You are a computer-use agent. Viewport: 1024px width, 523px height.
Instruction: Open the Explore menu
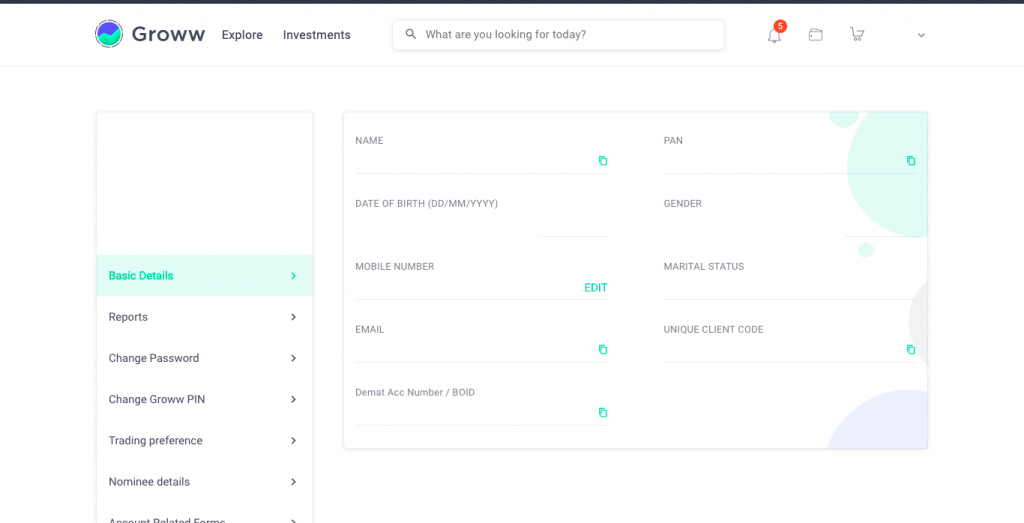(x=242, y=35)
